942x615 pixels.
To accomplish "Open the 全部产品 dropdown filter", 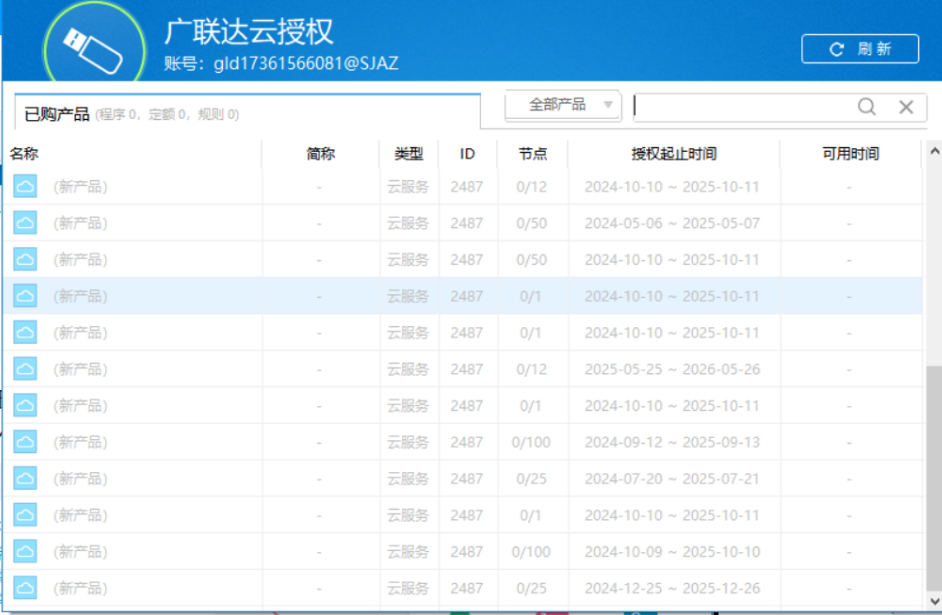I will 564,105.
